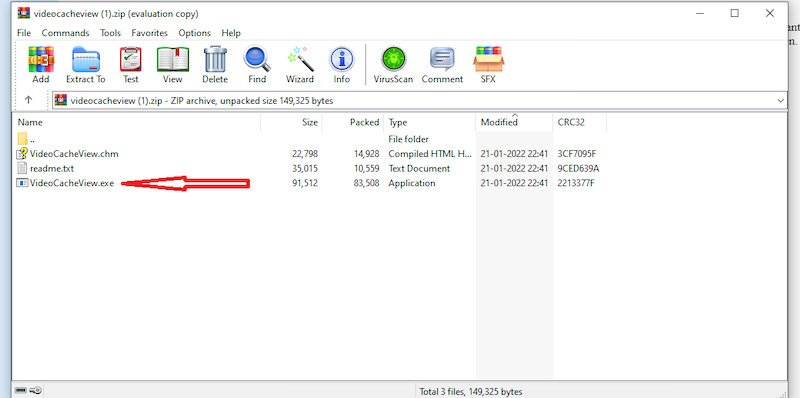
Task: Click the archive path address field
Action: click(x=419, y=101)
